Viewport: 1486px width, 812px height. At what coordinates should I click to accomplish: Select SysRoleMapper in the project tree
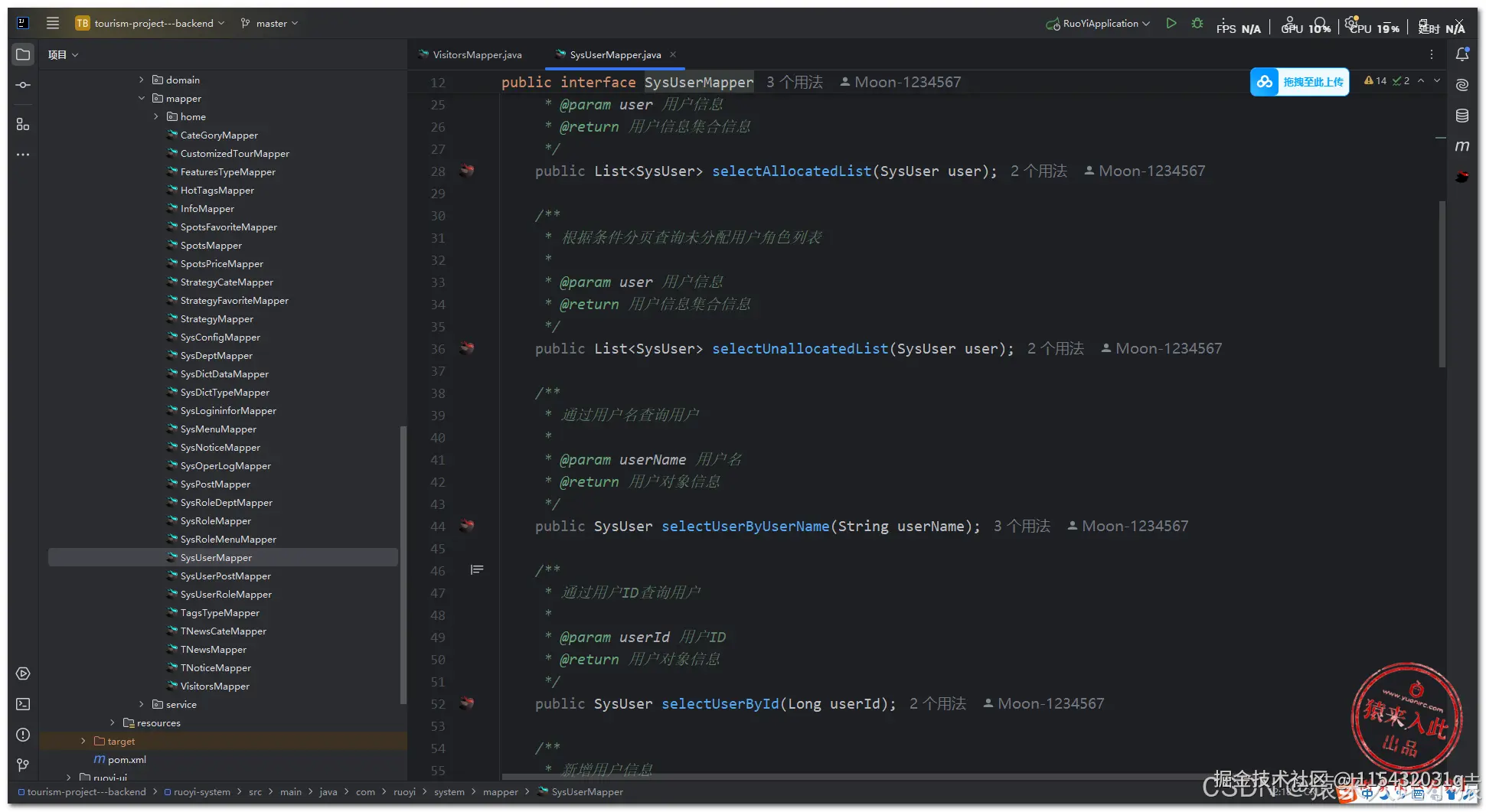click(215, 521)
